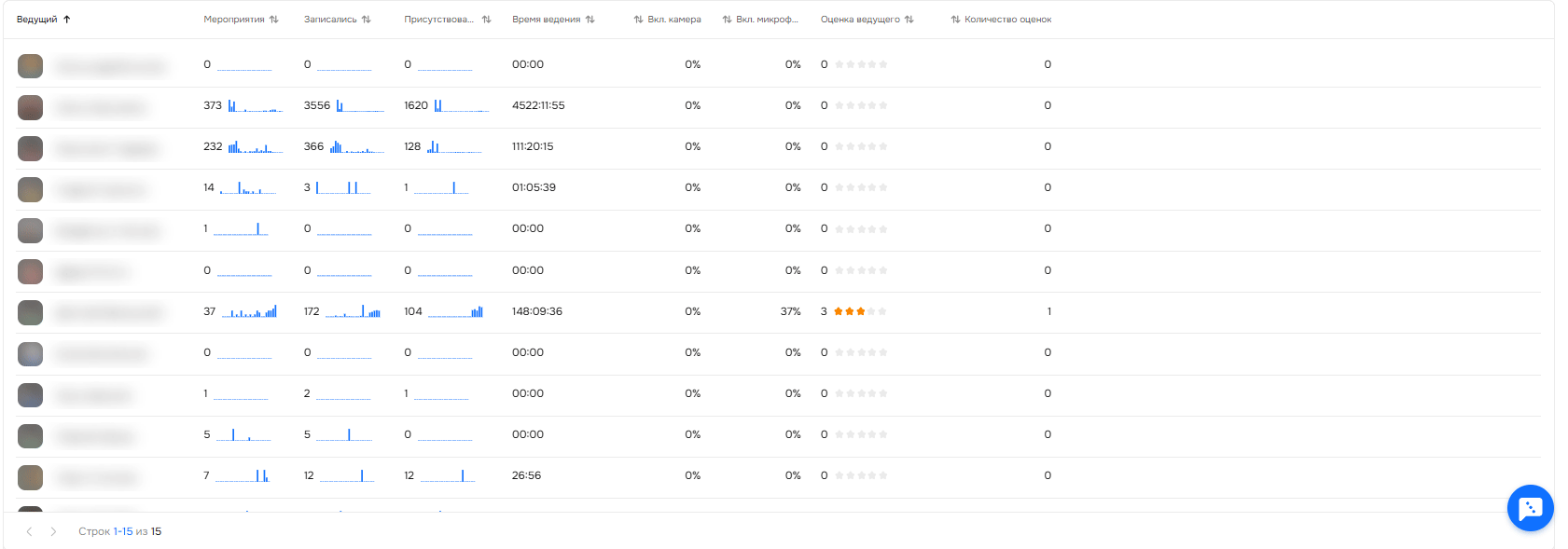
Task: Click sort icon next to Время ведения
Action: click(x=590, y=20)
